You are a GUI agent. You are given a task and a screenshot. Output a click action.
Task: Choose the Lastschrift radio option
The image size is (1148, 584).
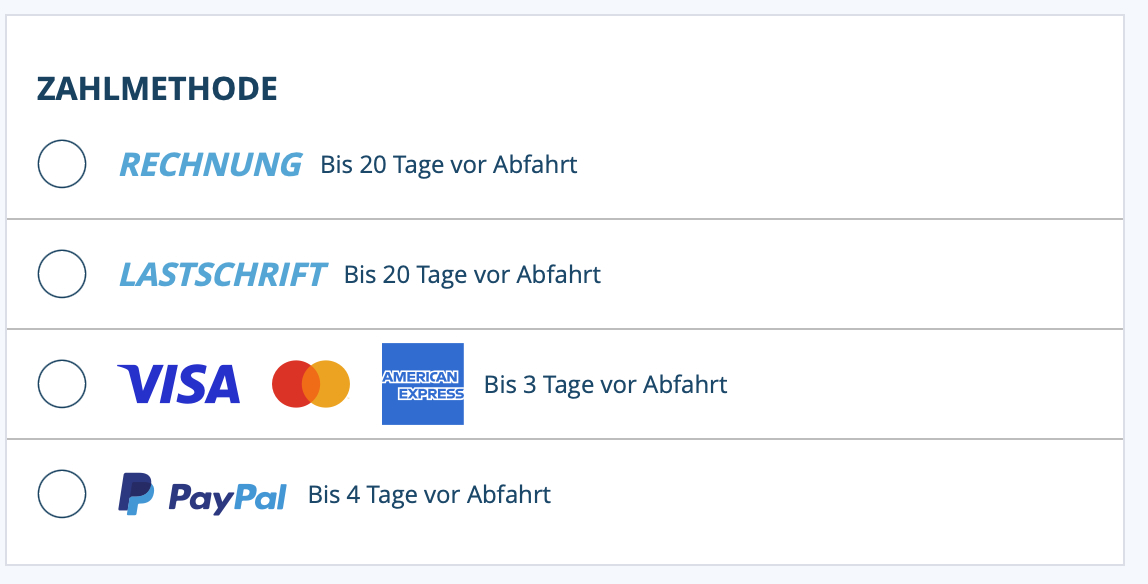pyautogui.click(x=62, y=274)
